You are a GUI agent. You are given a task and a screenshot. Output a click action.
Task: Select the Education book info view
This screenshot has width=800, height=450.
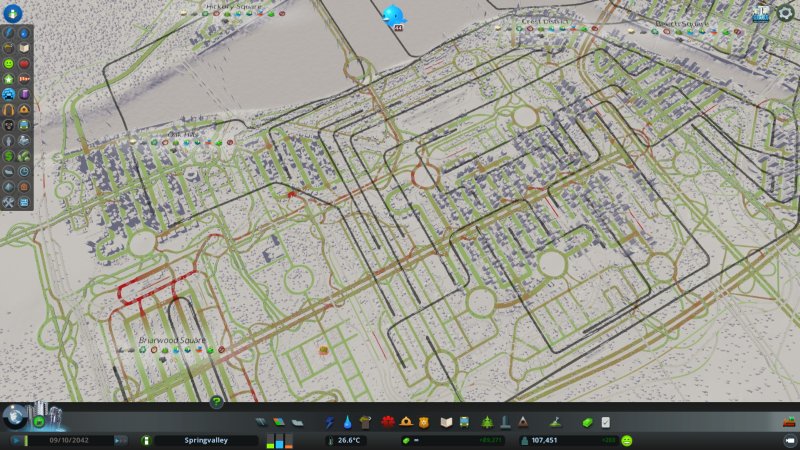coord(24,48)
